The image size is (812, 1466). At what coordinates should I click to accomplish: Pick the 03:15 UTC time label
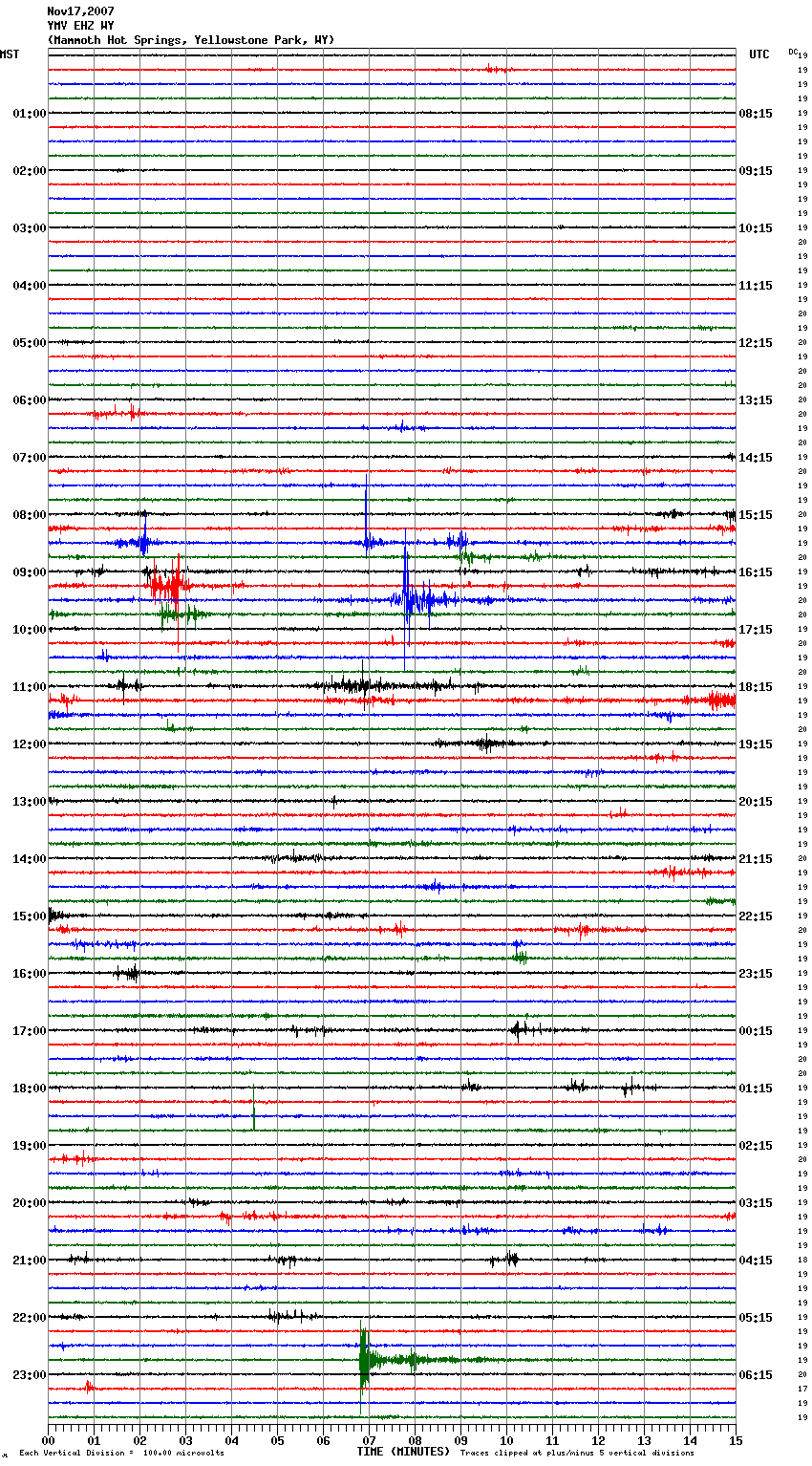[756, 1203]
